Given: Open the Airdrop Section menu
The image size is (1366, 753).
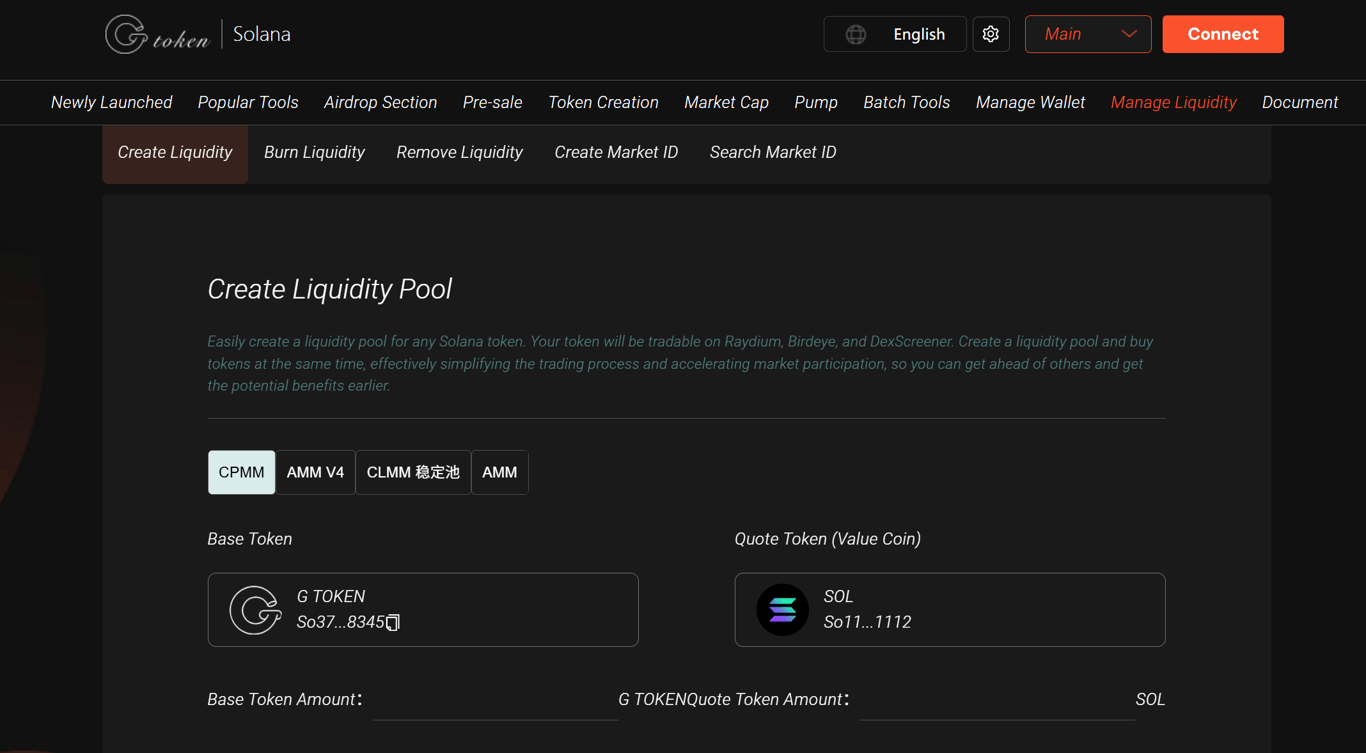Looking at the screenshot, I should (x=380, y=102).
